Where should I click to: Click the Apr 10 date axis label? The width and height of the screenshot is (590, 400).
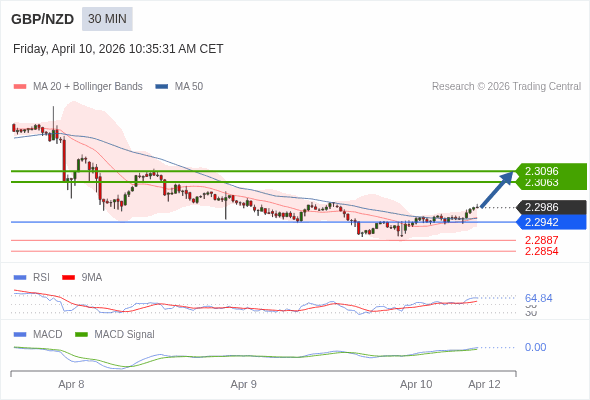click(x=416, y=385)
